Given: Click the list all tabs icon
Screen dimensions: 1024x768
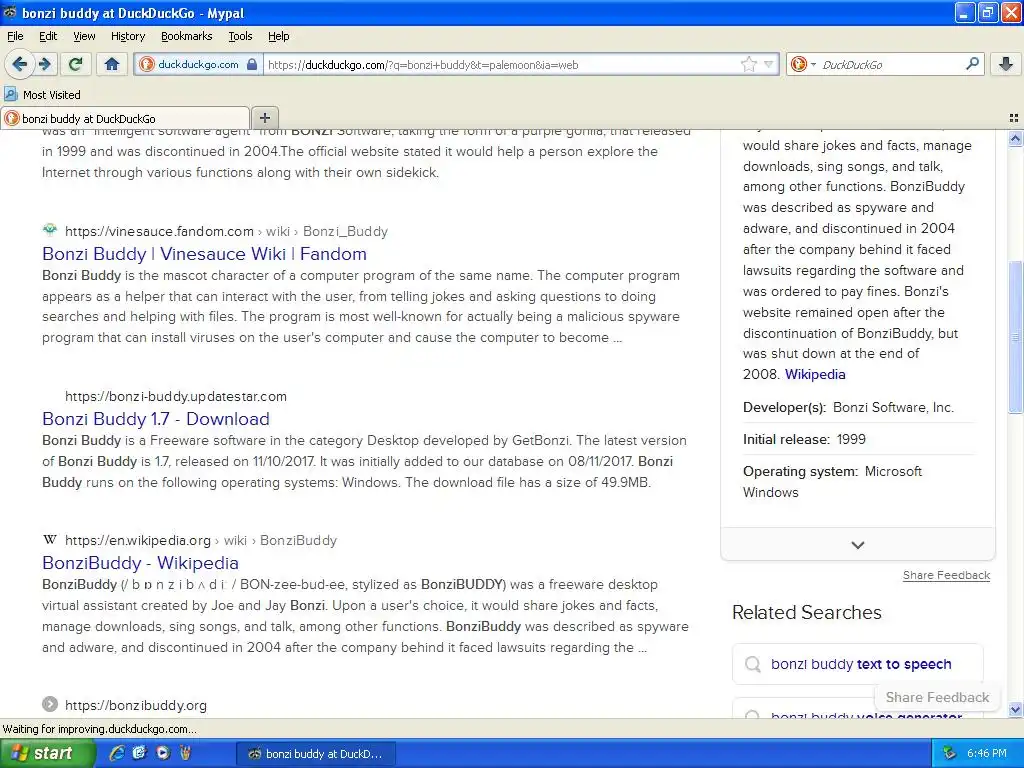Looking at the screenshot, I should [x=1014, y=118].
